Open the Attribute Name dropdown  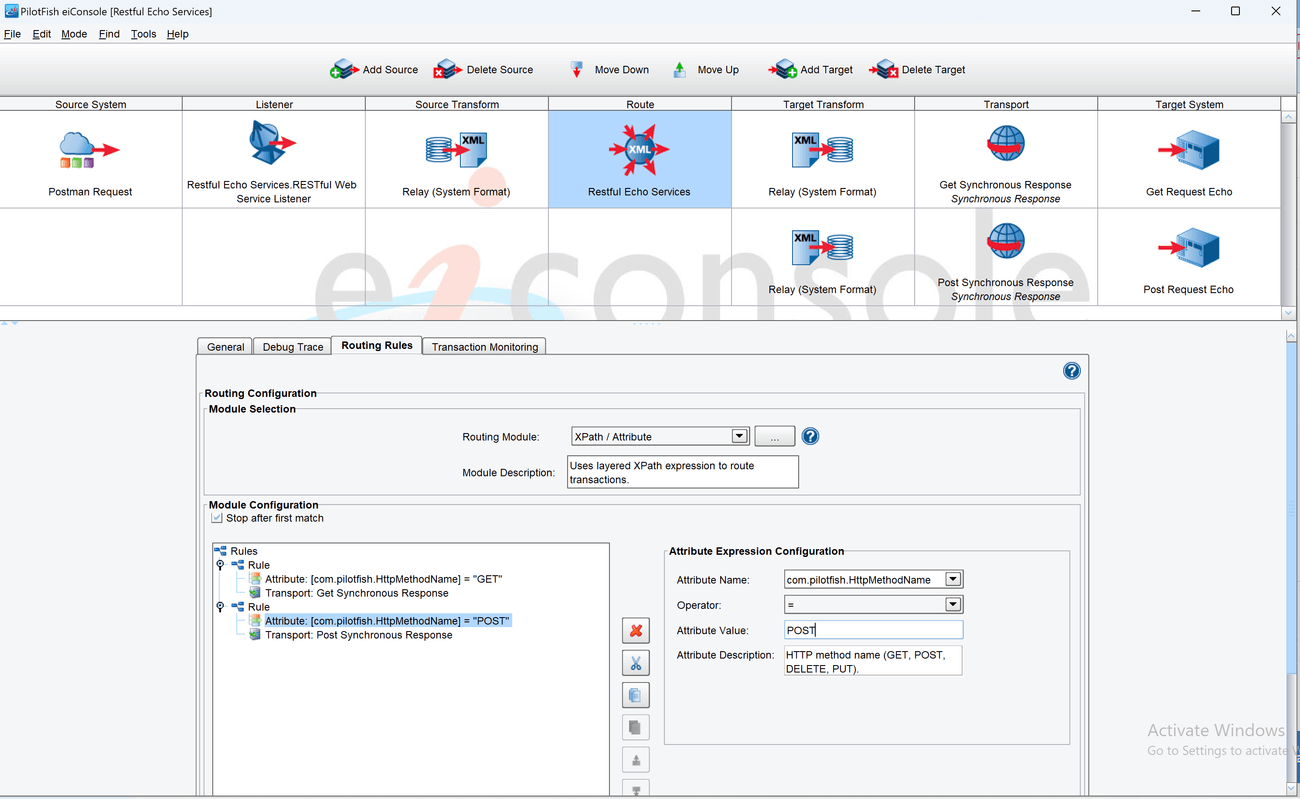953,579
